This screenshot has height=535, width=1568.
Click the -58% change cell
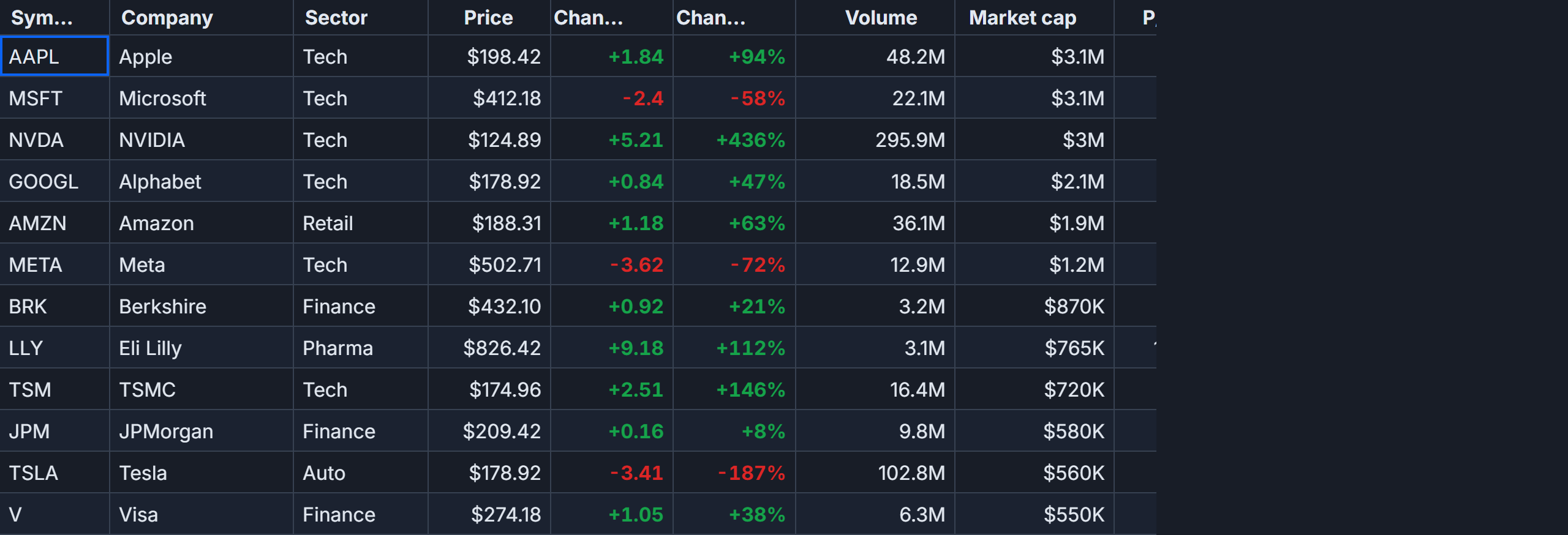click(x=734, y=98)
